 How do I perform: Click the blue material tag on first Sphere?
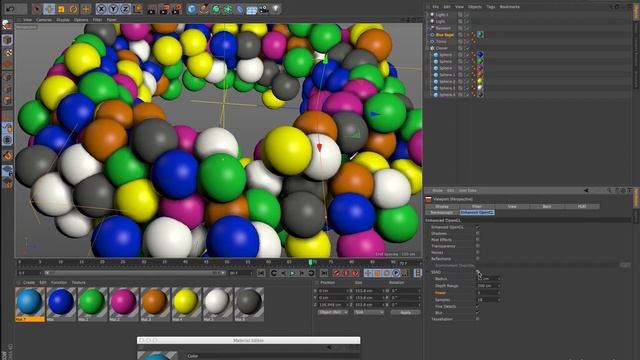click(x=480, y=55)
